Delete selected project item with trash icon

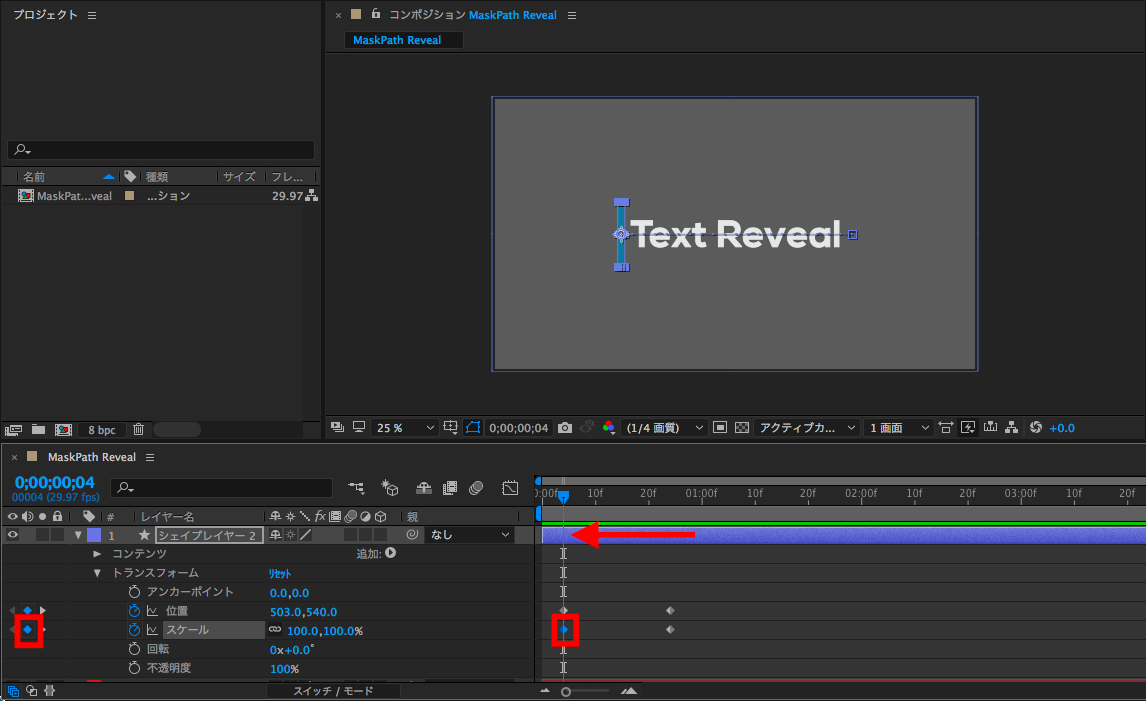[x=138, y=430]
